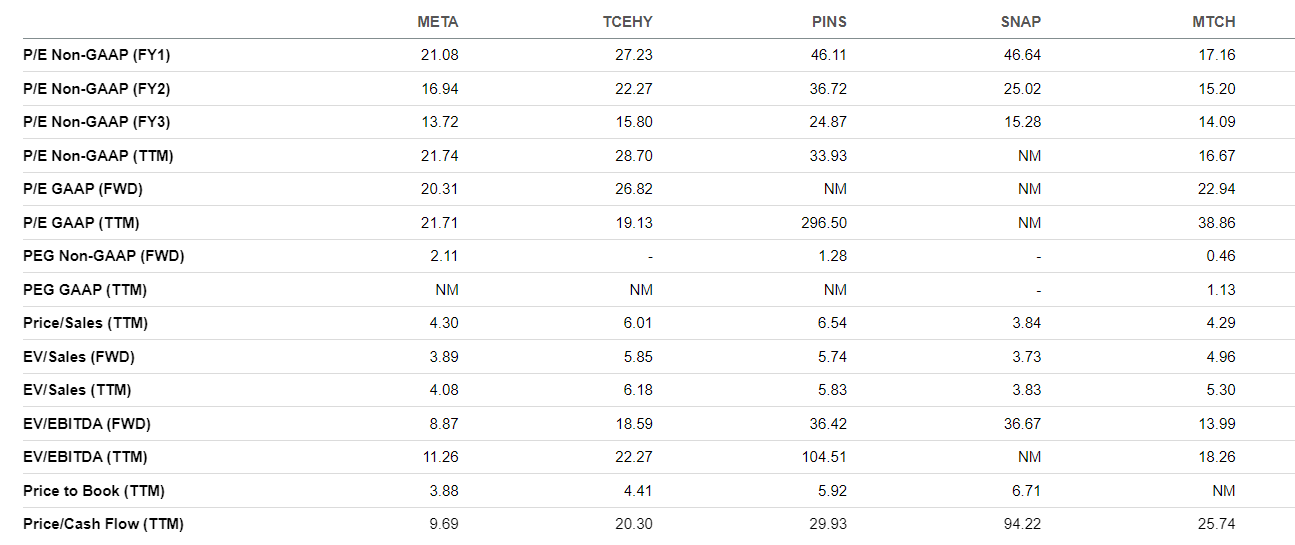
Task: Click the Price/Cash Flow (TTM) row label
Action: coord(103,524)
